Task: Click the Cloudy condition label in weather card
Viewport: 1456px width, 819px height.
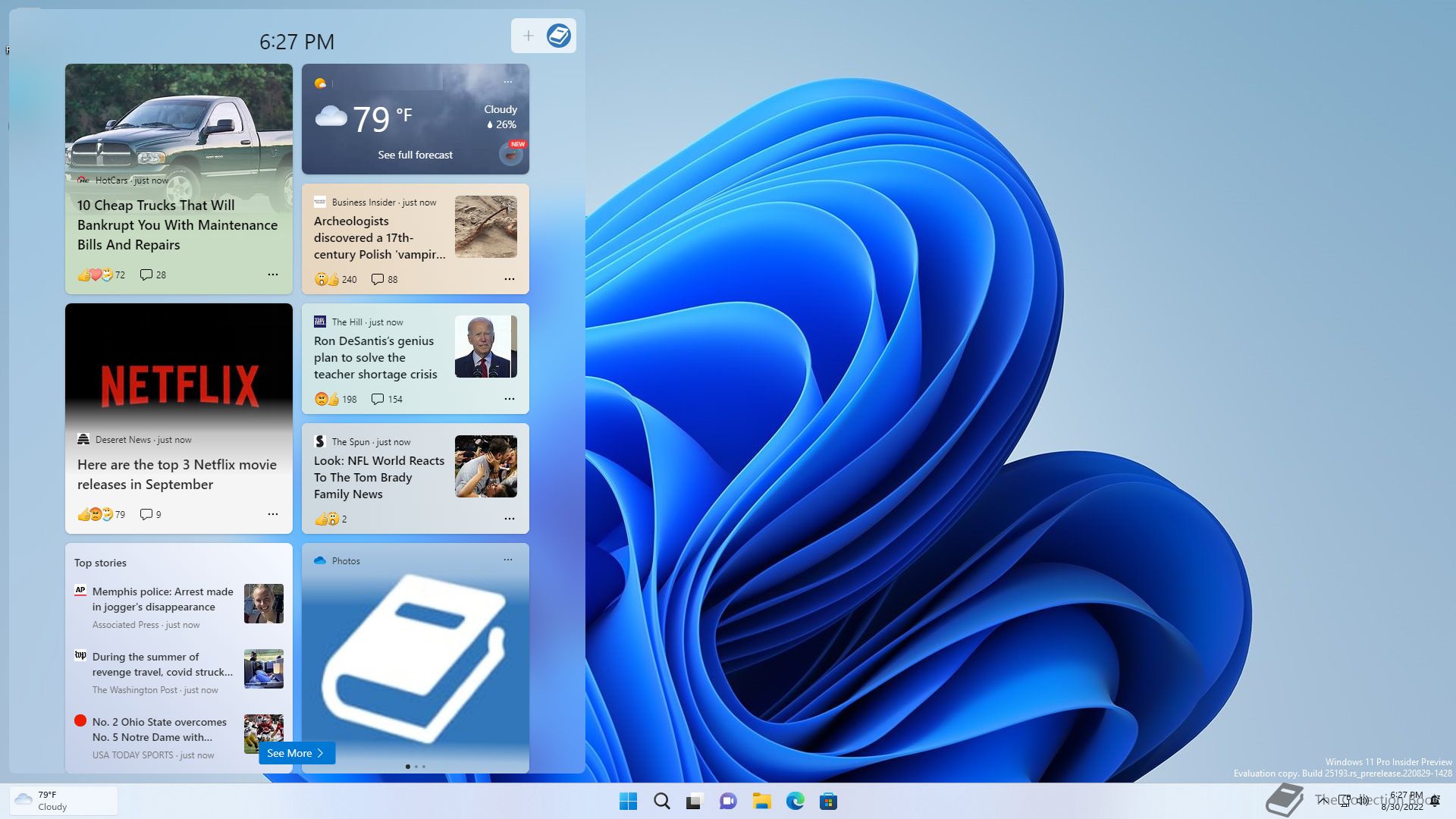Action: pos(500,109)
